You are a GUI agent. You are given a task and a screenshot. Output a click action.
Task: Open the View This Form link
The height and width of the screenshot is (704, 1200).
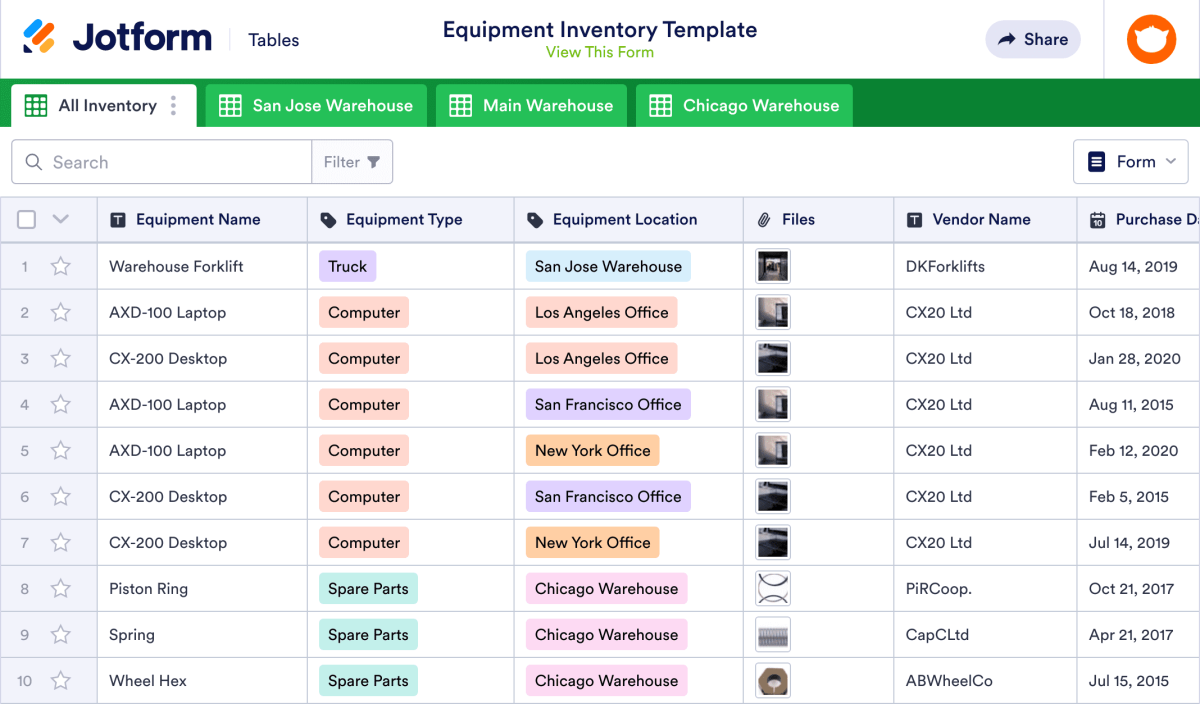pyautogui.click(x=600, y=52)
